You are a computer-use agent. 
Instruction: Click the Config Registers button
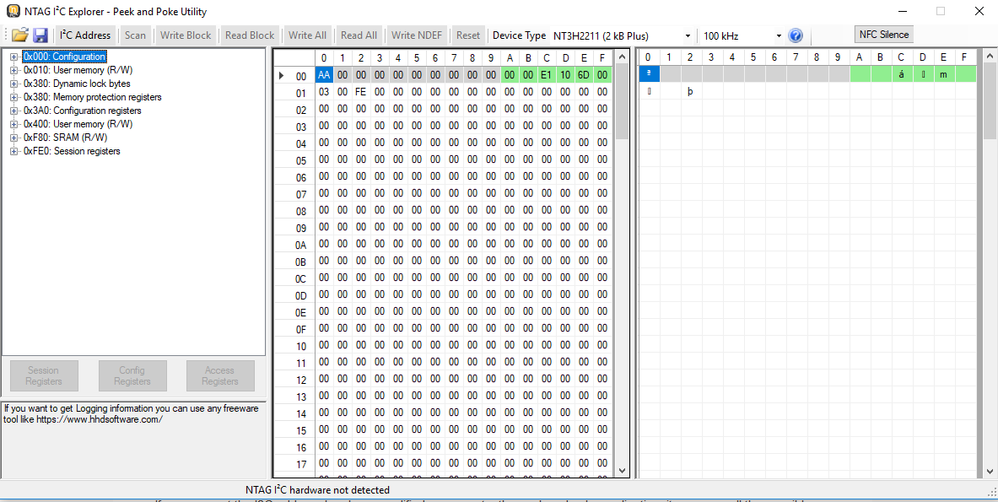tap(132, 376)
